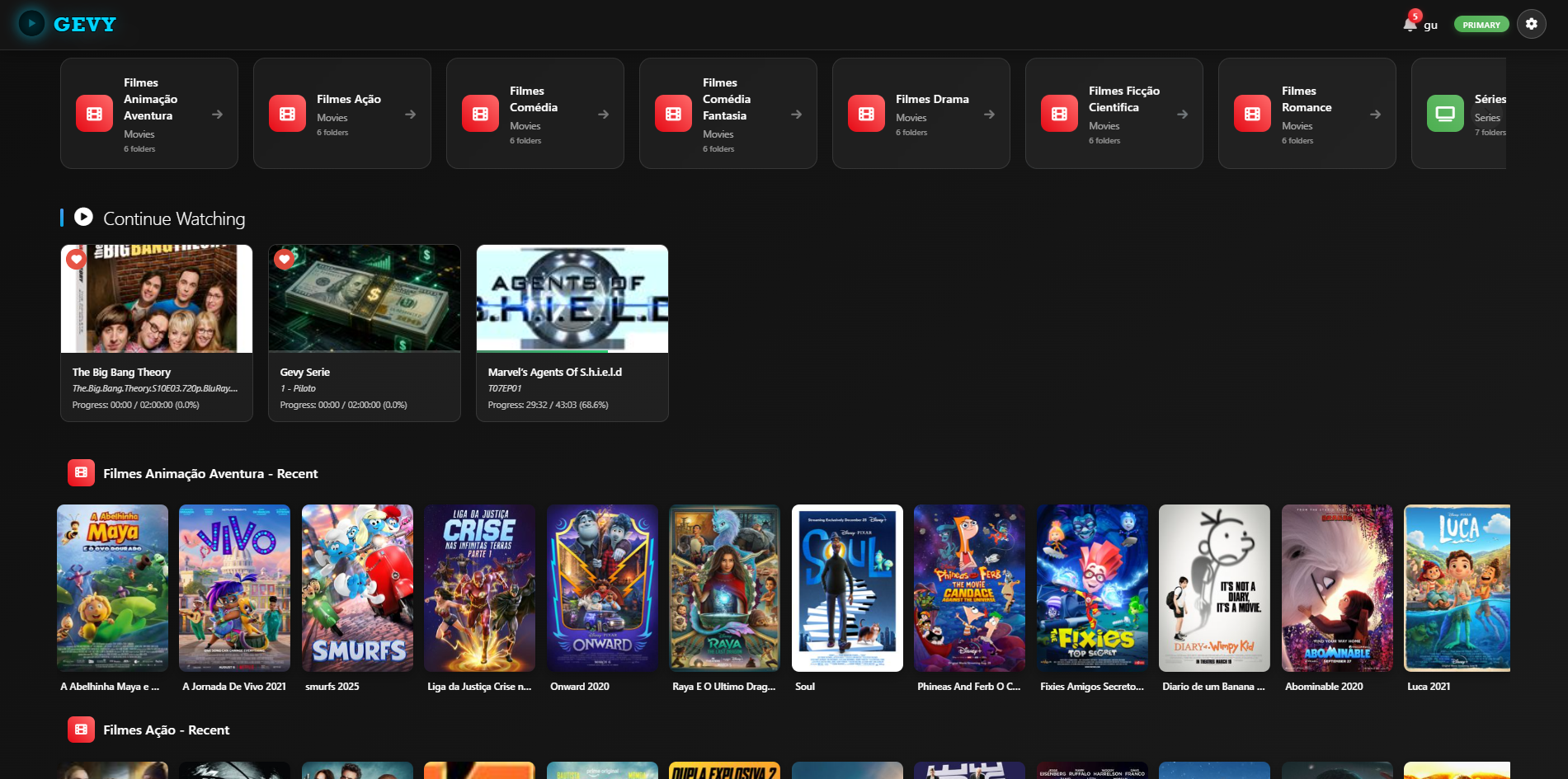Viewport: 1568px width, 779px height.
Task: Open Filmes Romance with its arrow
Action: pyautogui.click(x=1375, y=115)
